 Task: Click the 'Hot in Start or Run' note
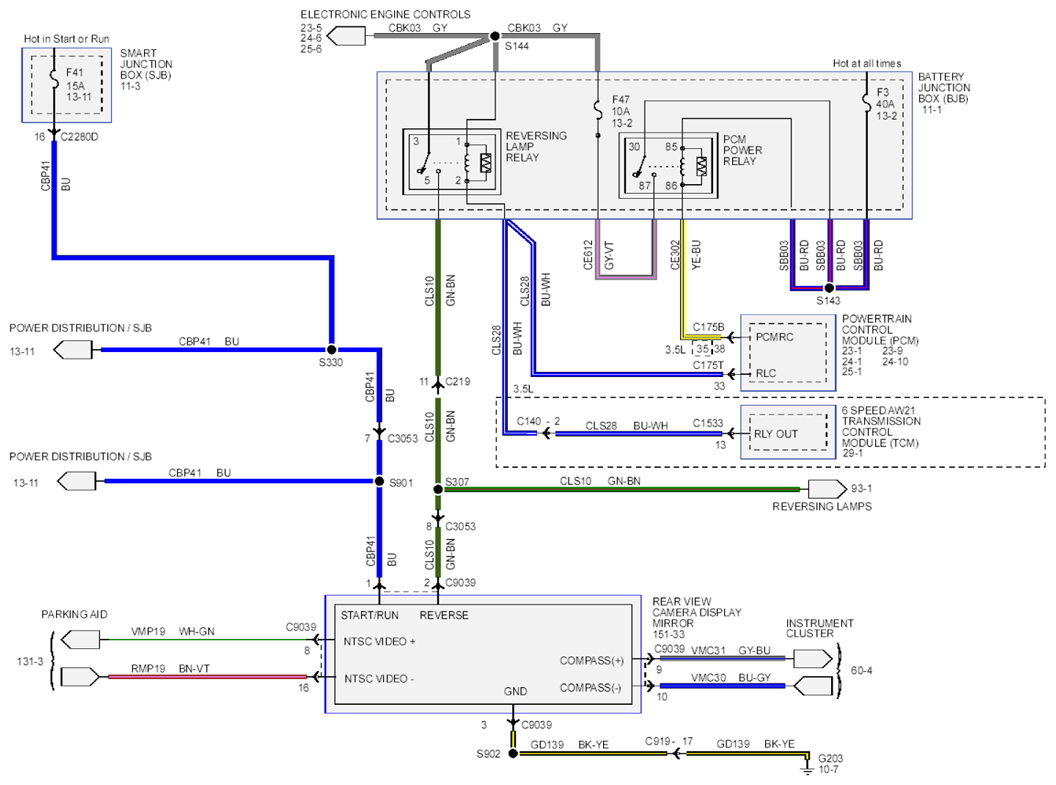tap(66, 39)
